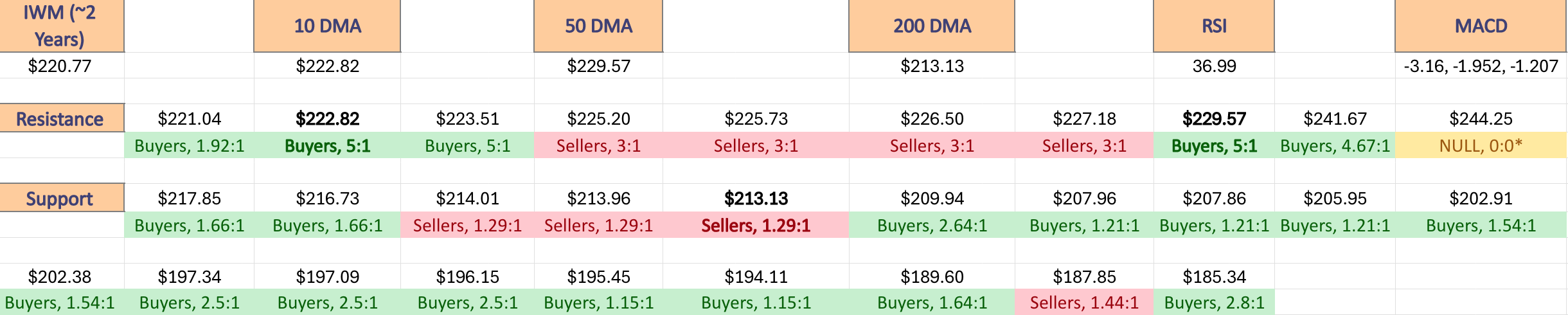This screenshot has height=315, width=1568.
Task: Select the Buyers, 1.92:1 cell
Action: 189,145
